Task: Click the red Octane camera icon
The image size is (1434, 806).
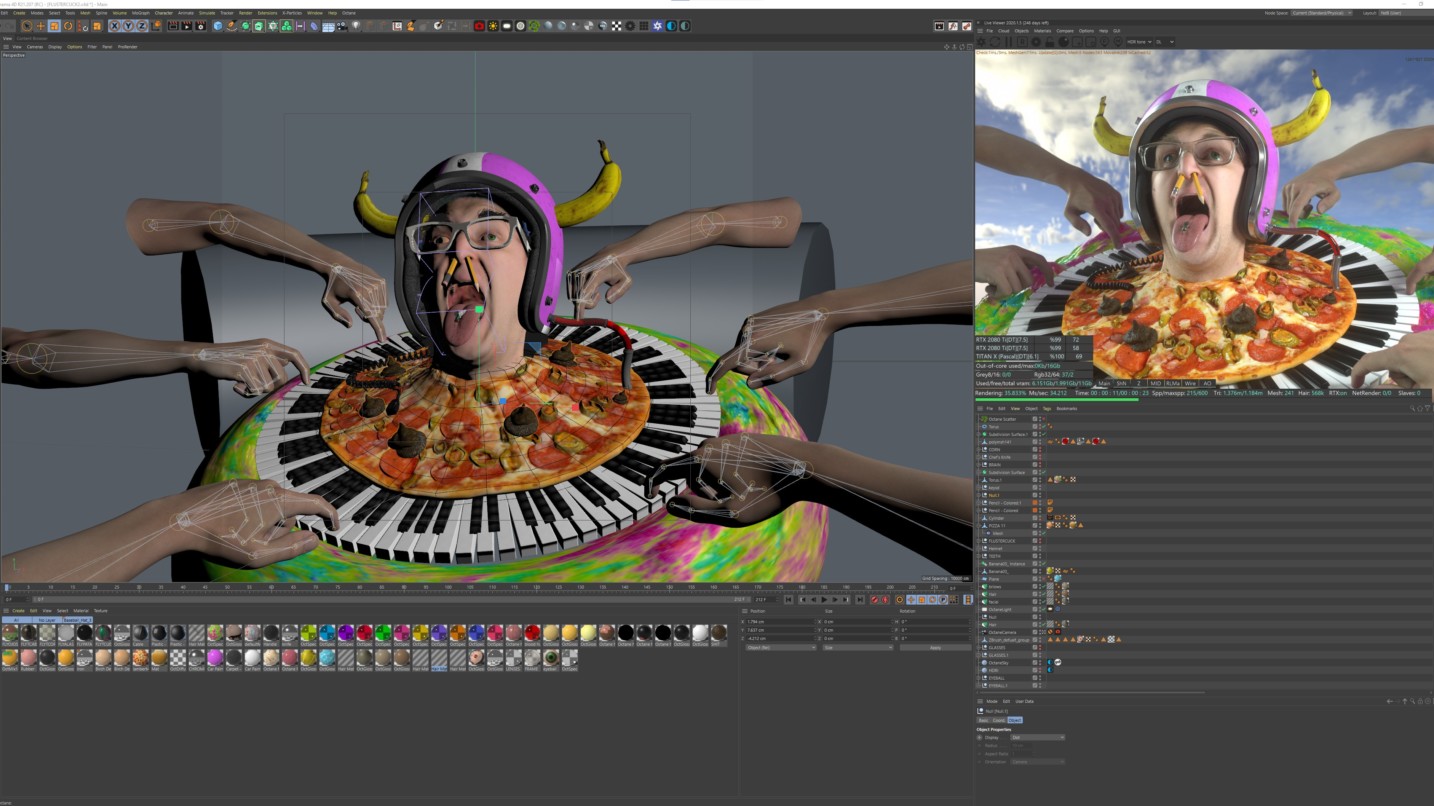Action: [479, 26]
